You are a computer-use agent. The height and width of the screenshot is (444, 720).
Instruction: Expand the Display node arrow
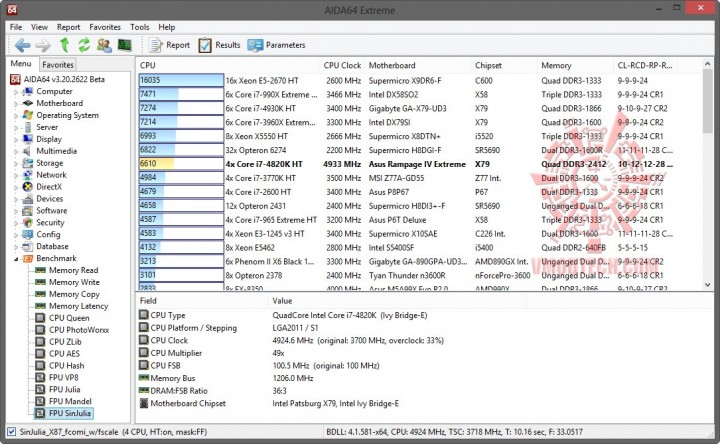(x=16, y=140)
